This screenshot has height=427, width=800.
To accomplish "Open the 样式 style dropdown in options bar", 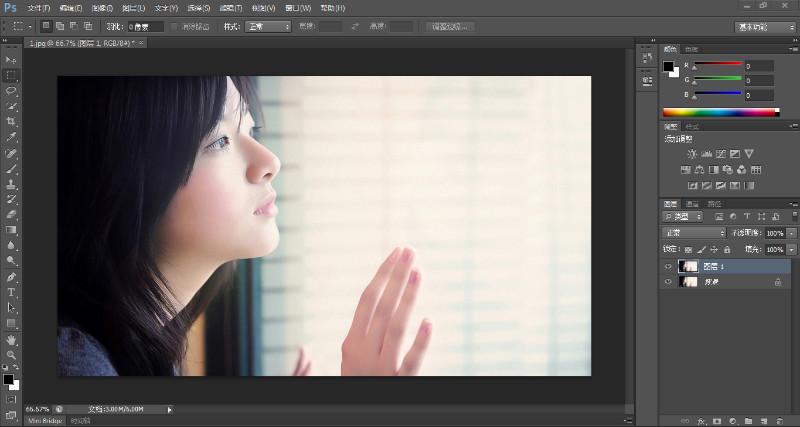I will [269, 26].
